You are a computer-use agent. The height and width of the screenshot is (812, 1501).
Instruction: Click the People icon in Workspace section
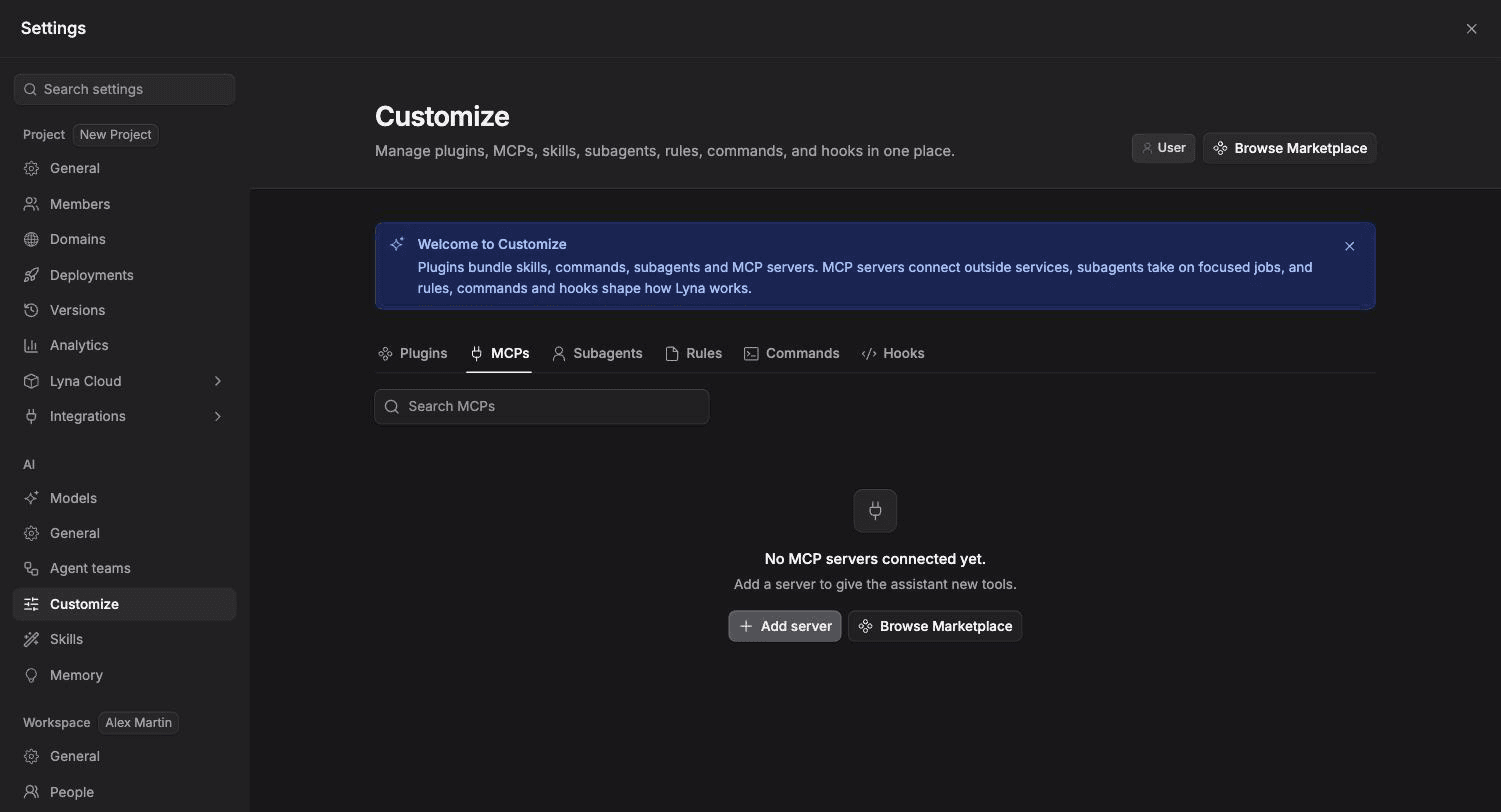(31, 792)
